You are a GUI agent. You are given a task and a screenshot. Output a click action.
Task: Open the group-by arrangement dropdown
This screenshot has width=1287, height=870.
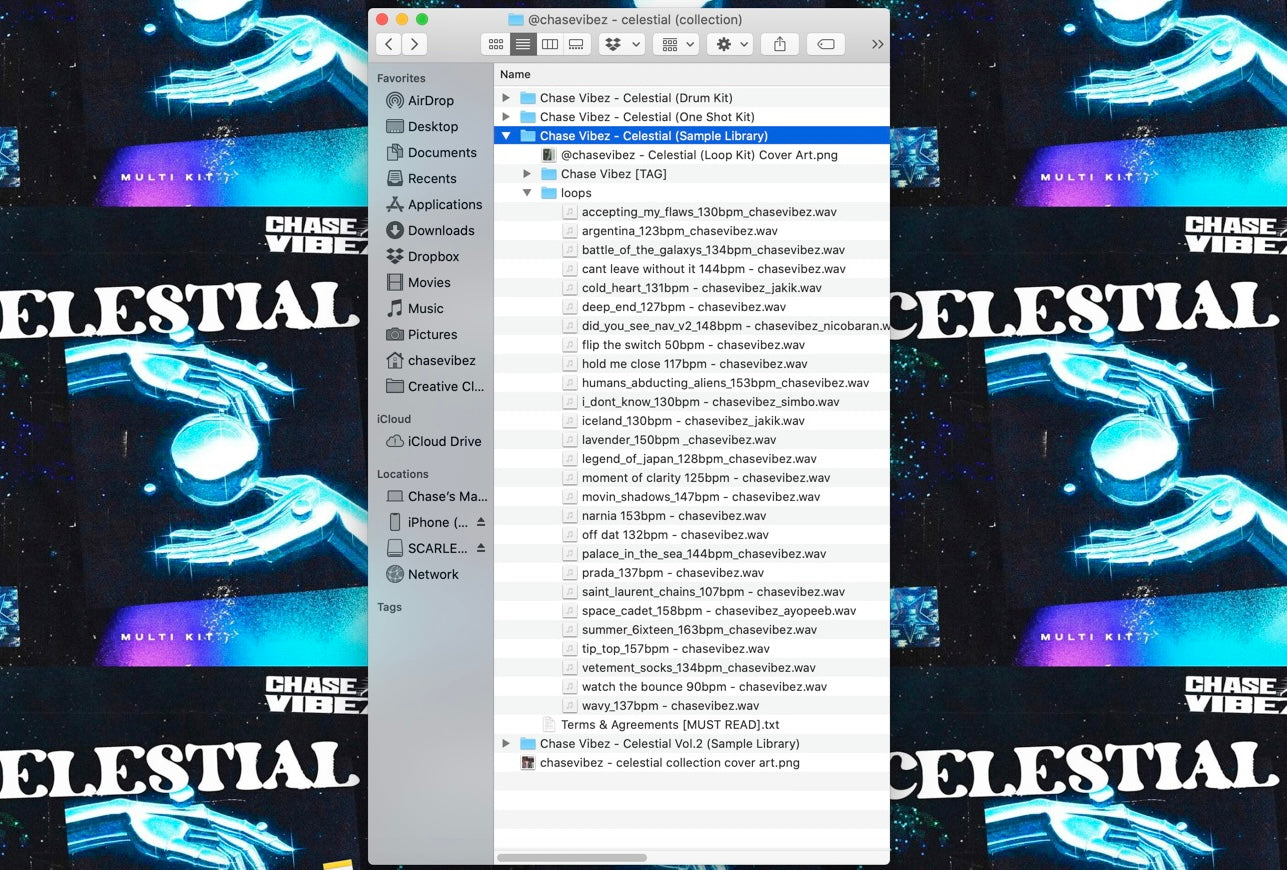pyautogui.click(x=675, y=44)
